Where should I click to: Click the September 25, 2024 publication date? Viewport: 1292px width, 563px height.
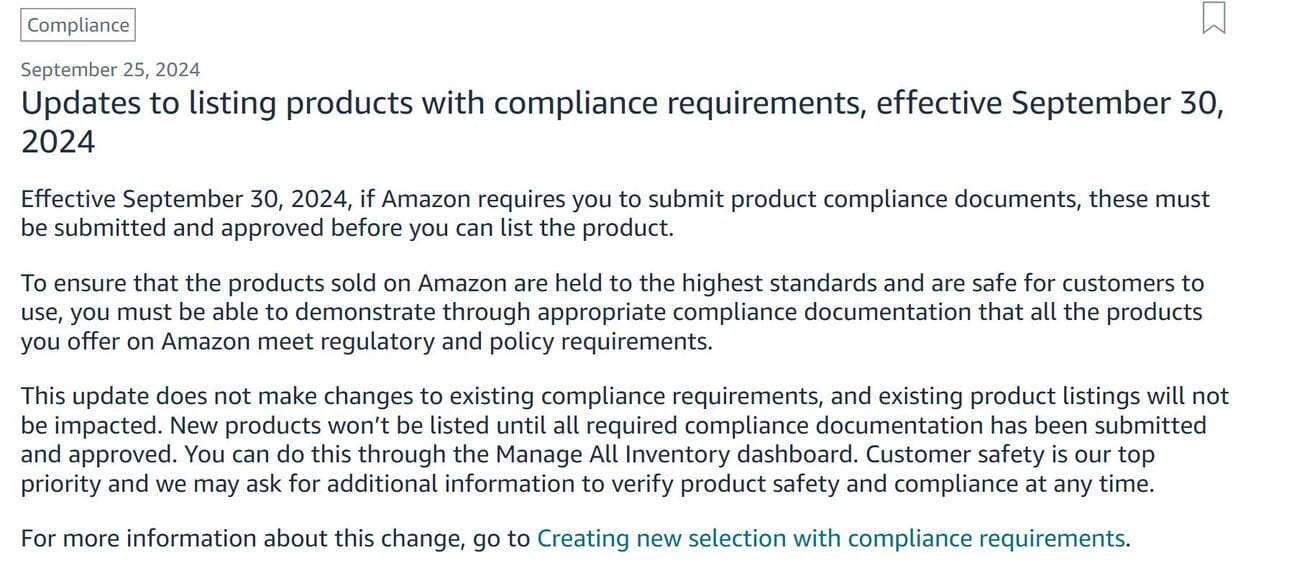coord(110,69)
